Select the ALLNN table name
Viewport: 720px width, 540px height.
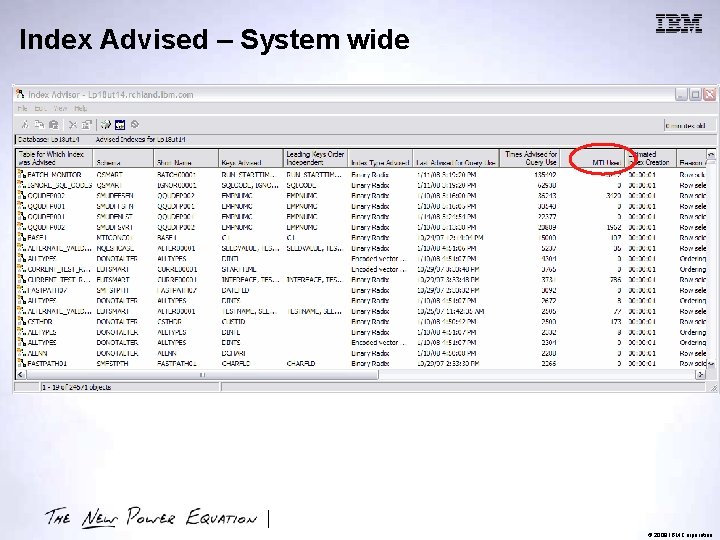tap(37, 353)
